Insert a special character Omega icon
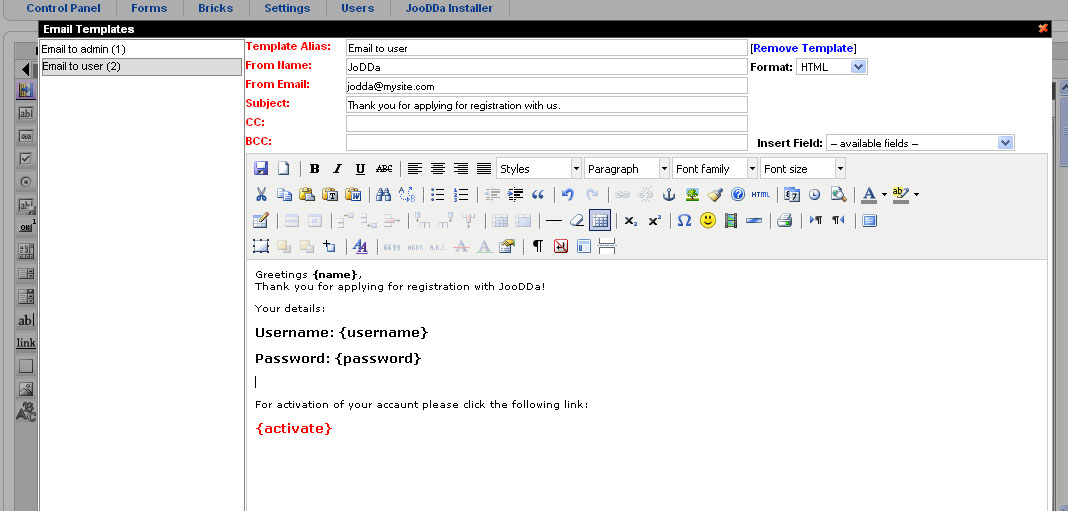The image size is (1068, 511). (685, 220)
